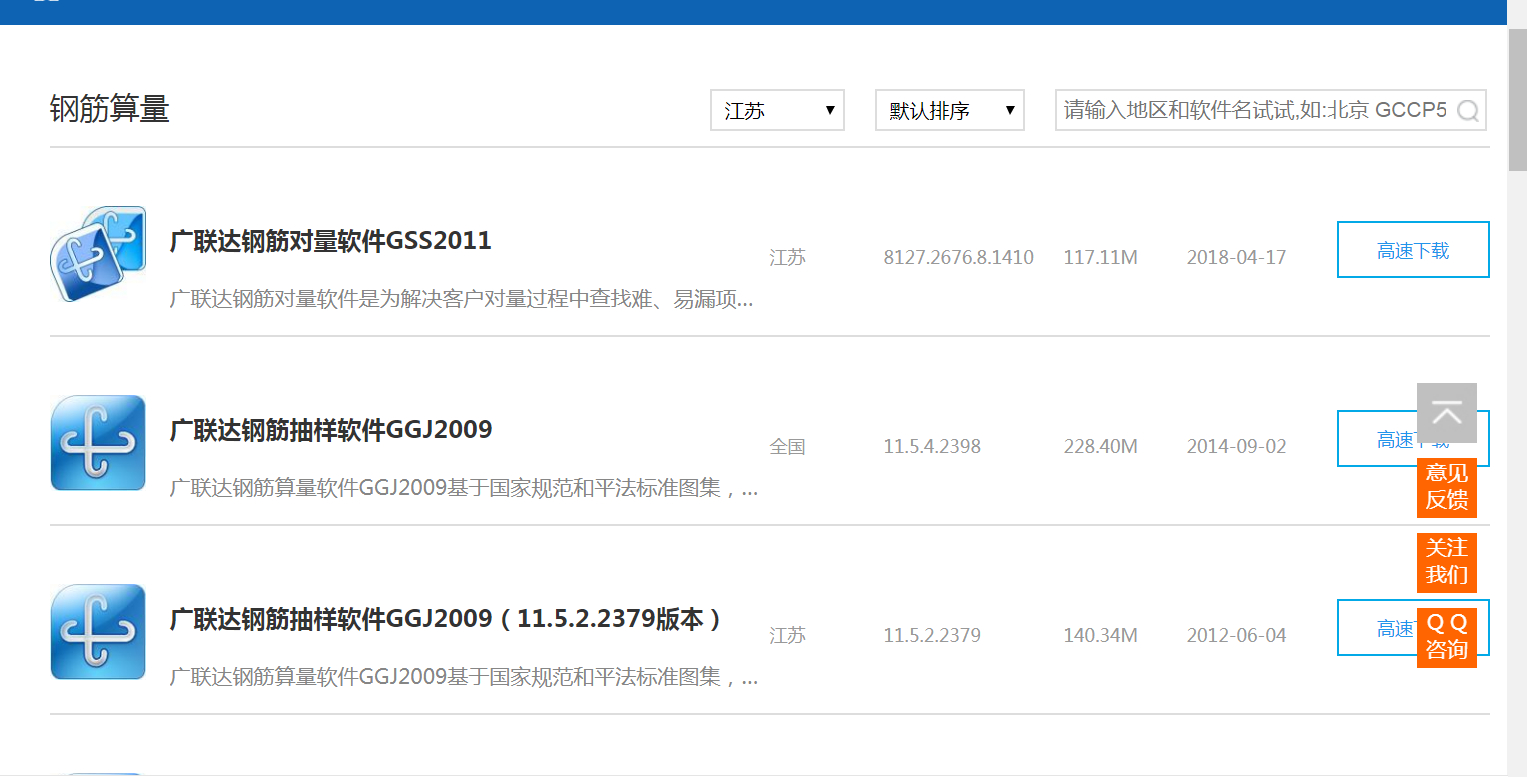Click the 全国 region label

point(787,446)
